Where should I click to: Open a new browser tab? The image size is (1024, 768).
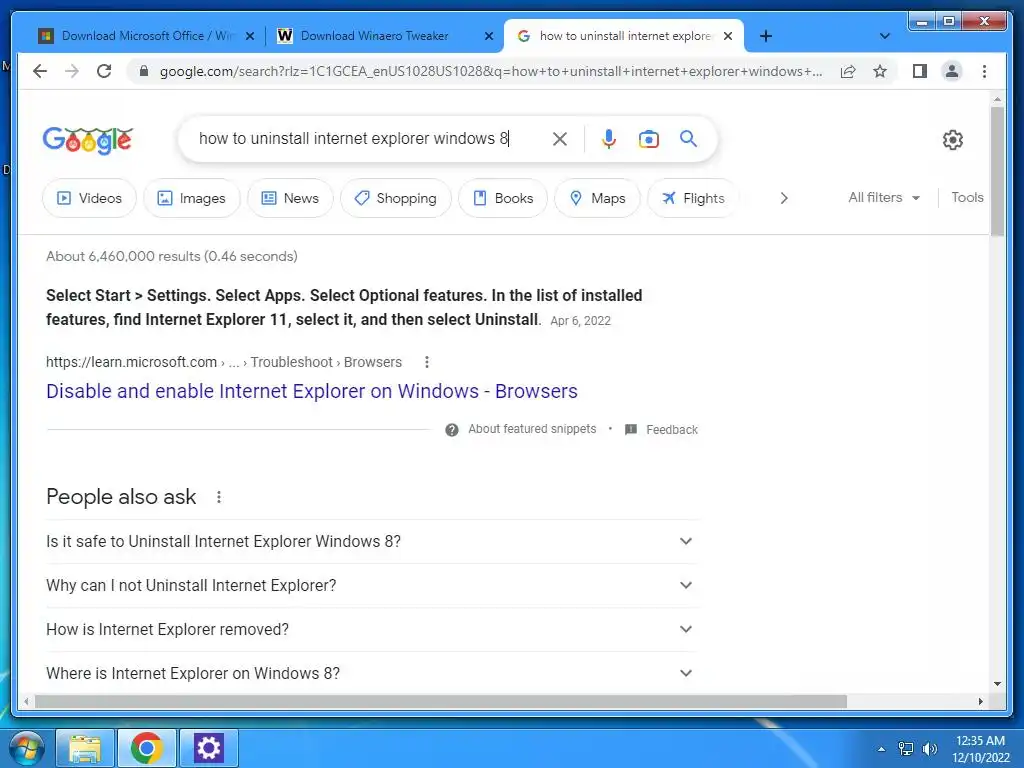pyautogui.click(x=766, y=36)
